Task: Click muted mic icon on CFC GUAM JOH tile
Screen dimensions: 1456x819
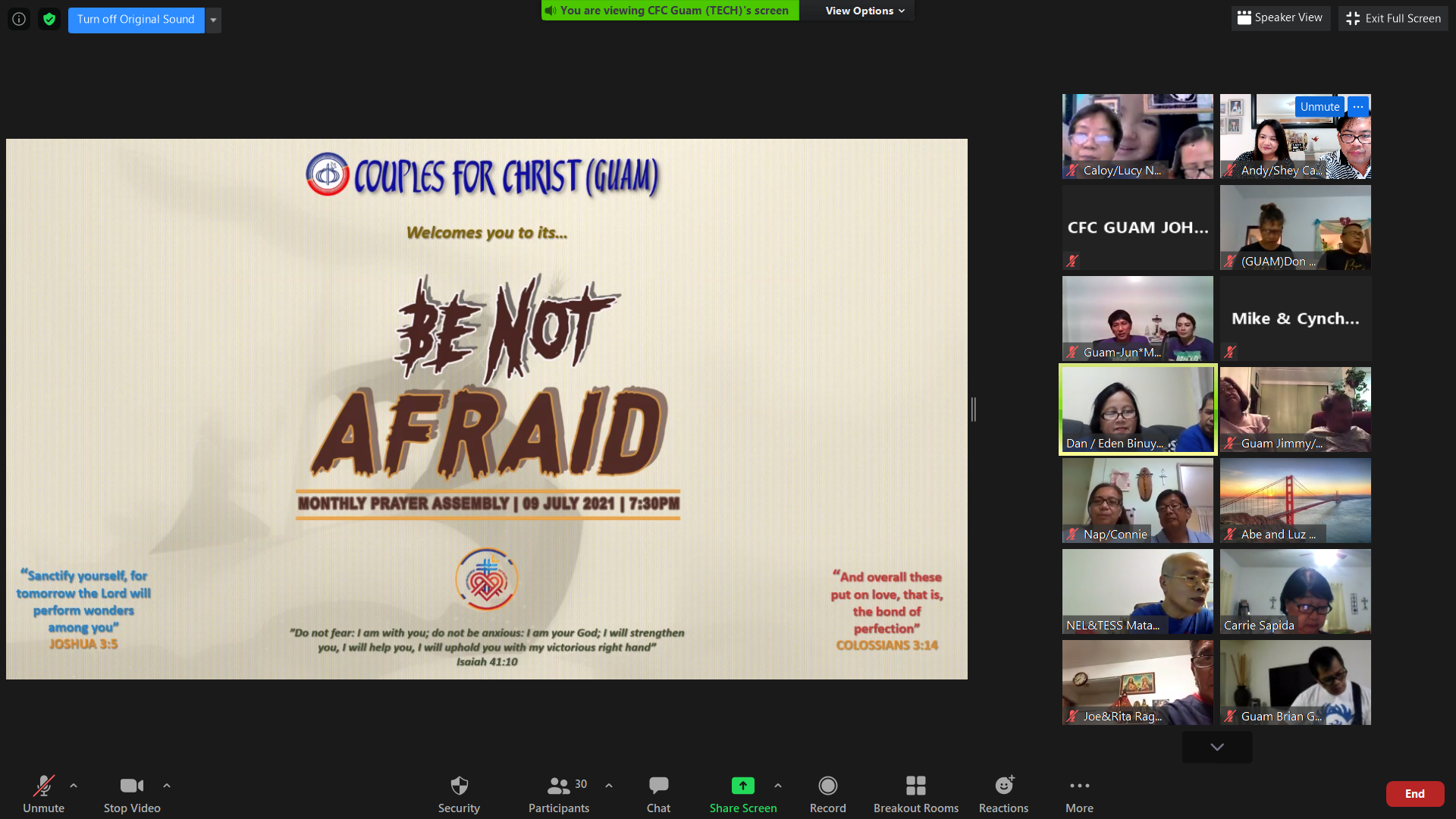Action: coord(1072,261)
